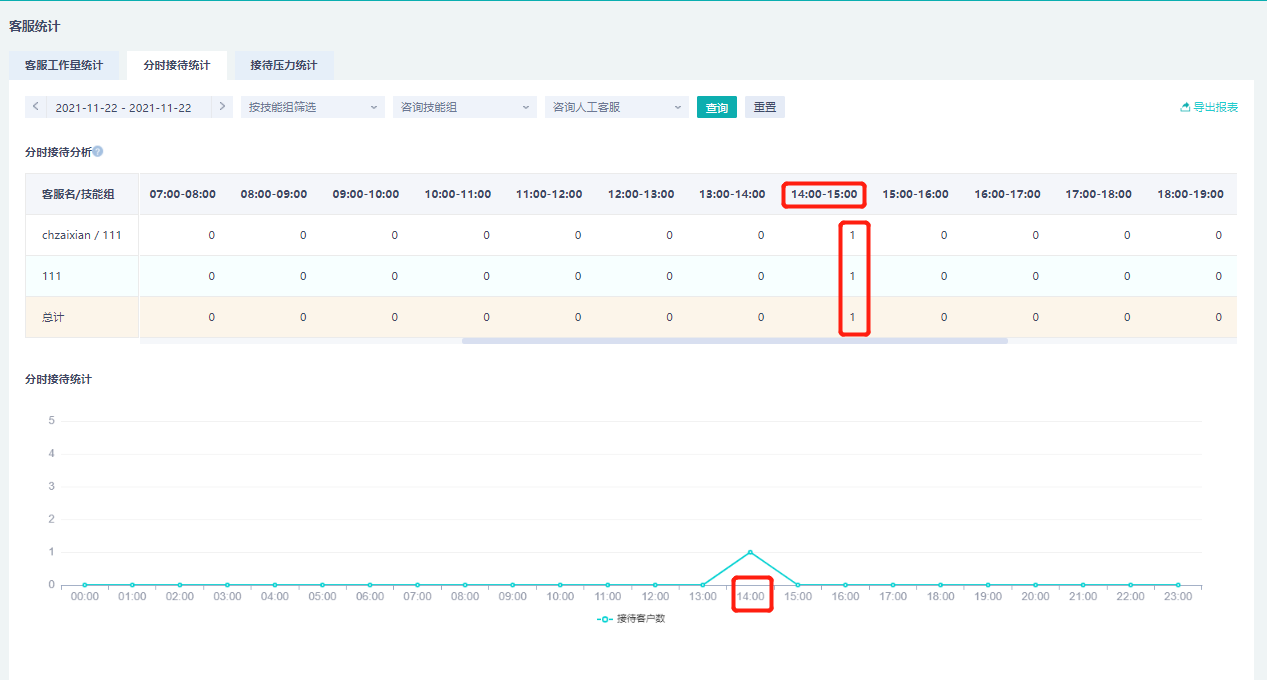Click the 15:00 data point on chart

coord(798,585)
